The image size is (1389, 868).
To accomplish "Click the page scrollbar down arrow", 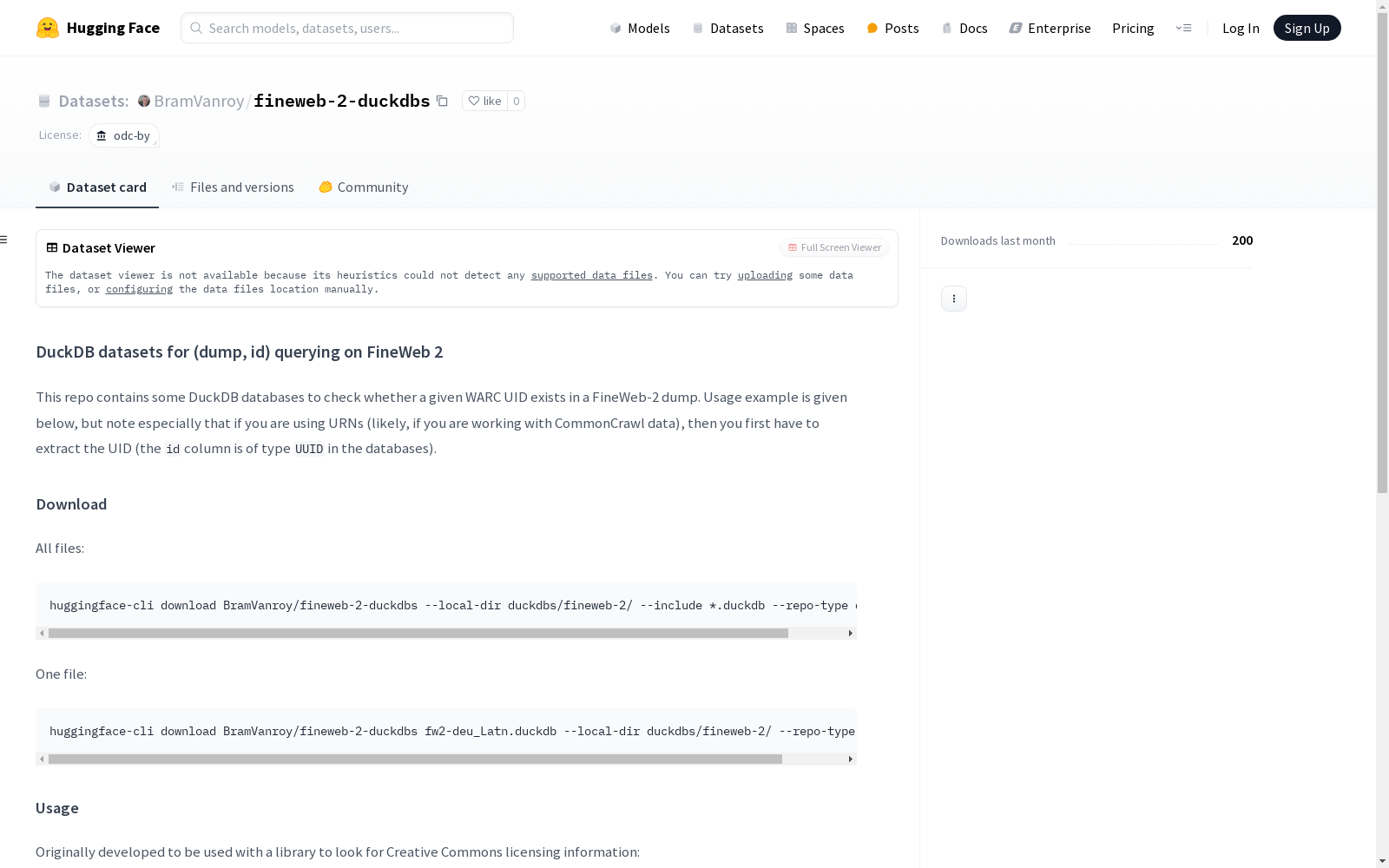I will coord(1382,861).
